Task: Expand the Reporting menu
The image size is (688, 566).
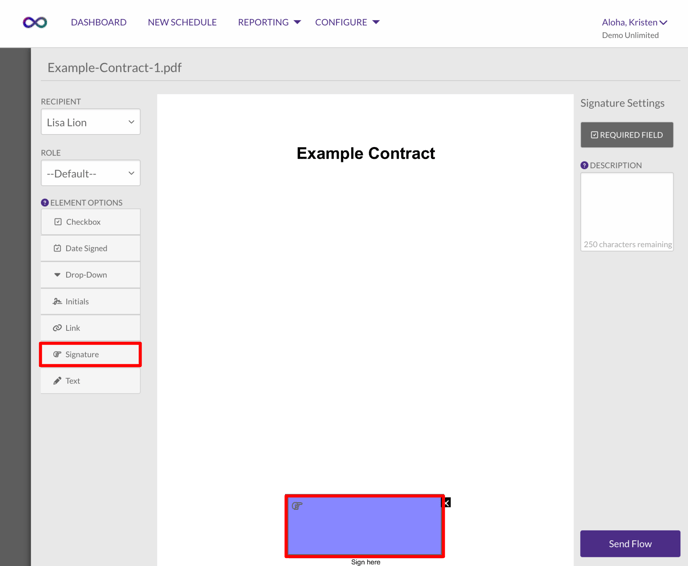Action: click(x=269, y=22)
